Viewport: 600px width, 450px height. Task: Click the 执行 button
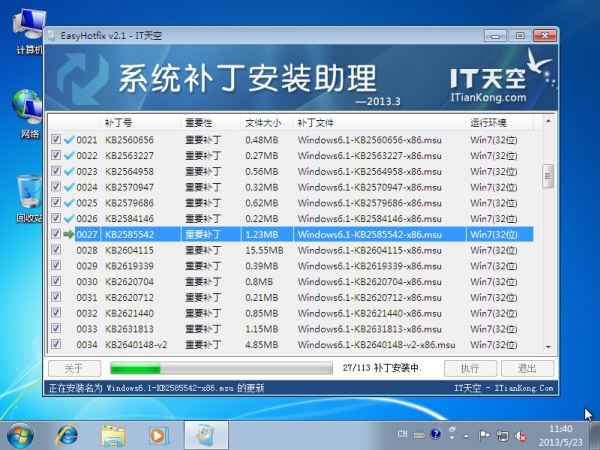(x=470, y=368)
